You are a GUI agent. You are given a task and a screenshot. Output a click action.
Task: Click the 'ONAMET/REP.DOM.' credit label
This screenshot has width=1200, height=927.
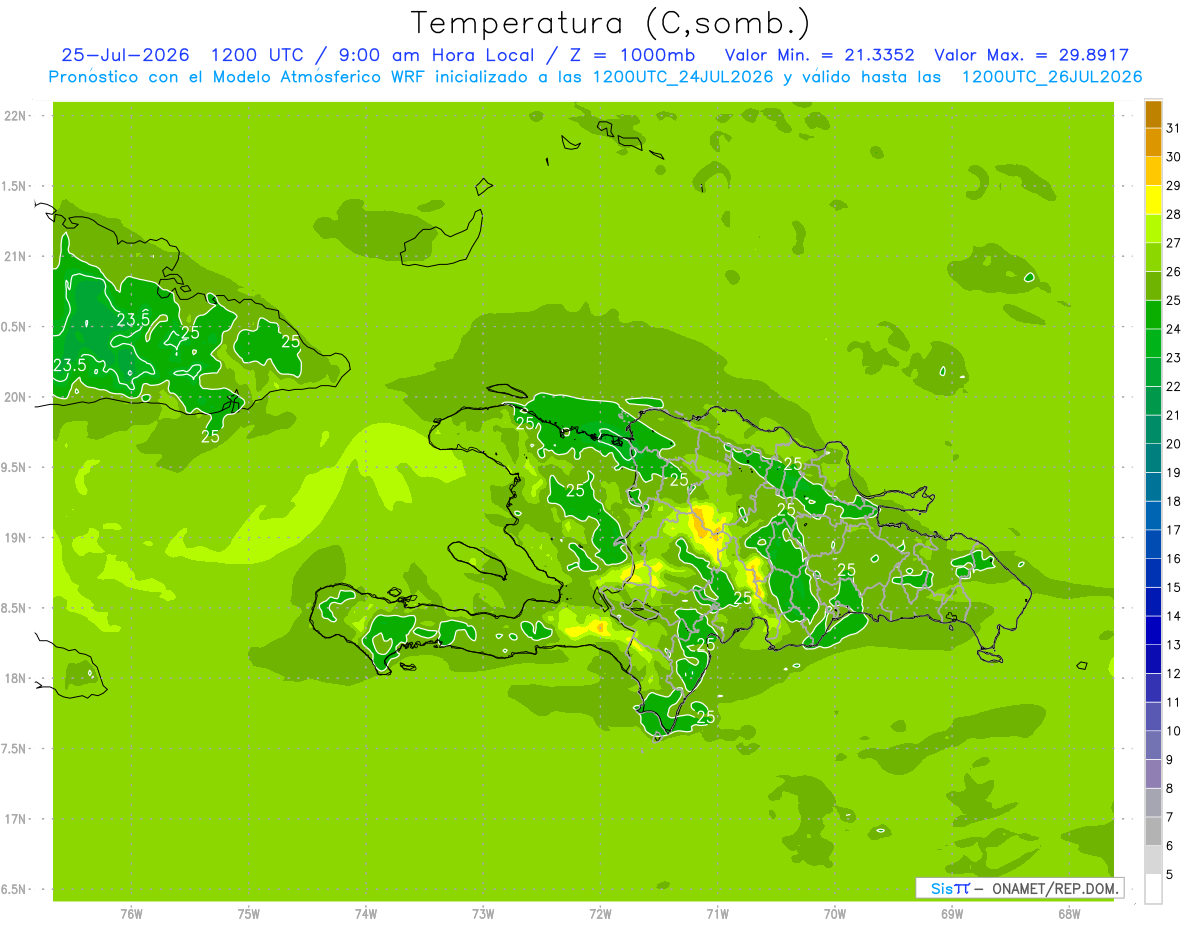[1054, 888]
